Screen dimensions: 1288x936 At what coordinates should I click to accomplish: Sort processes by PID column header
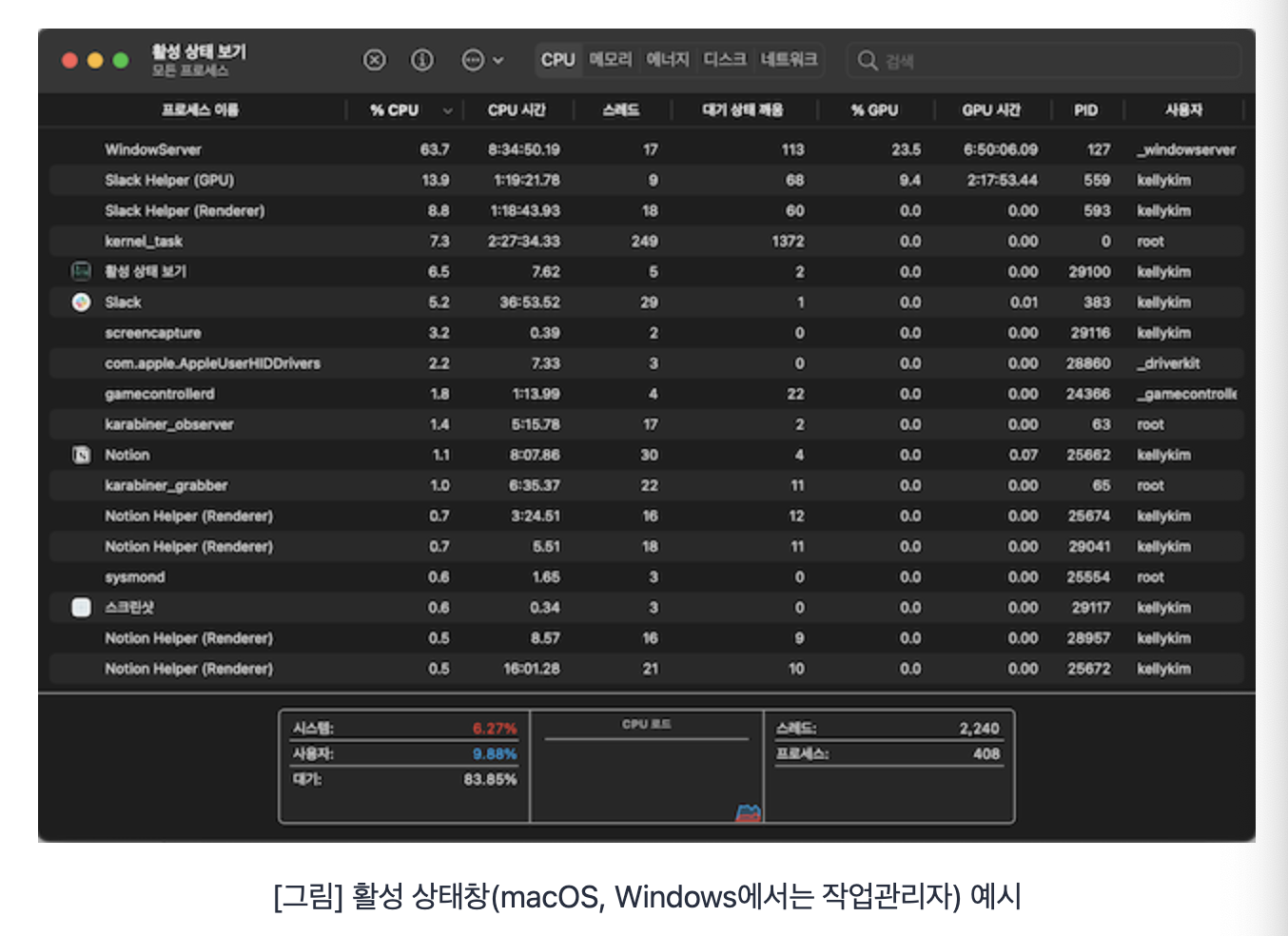(x=1084, y=109)
